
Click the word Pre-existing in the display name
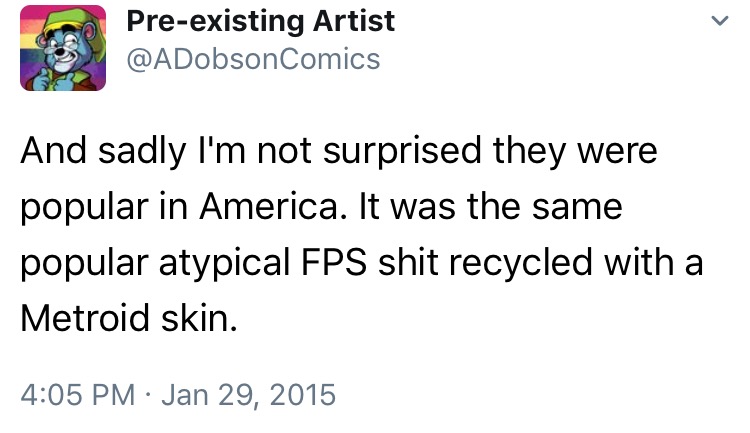point(215,22)
